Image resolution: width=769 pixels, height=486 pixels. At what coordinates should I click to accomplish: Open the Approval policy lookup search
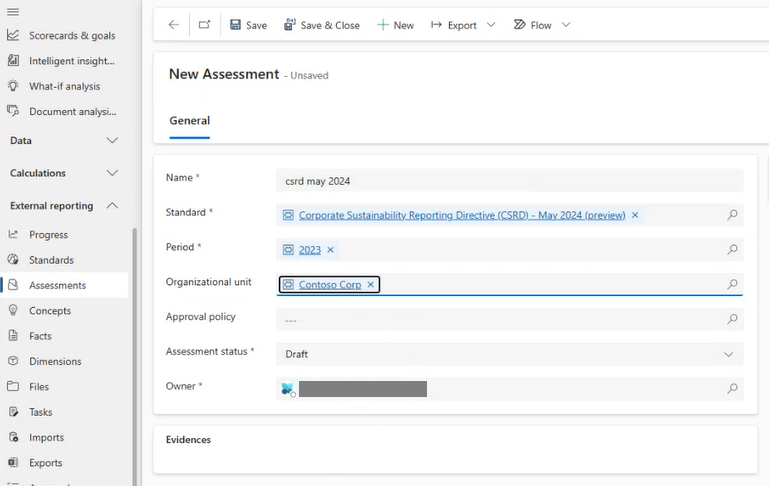tap(732, 320)
